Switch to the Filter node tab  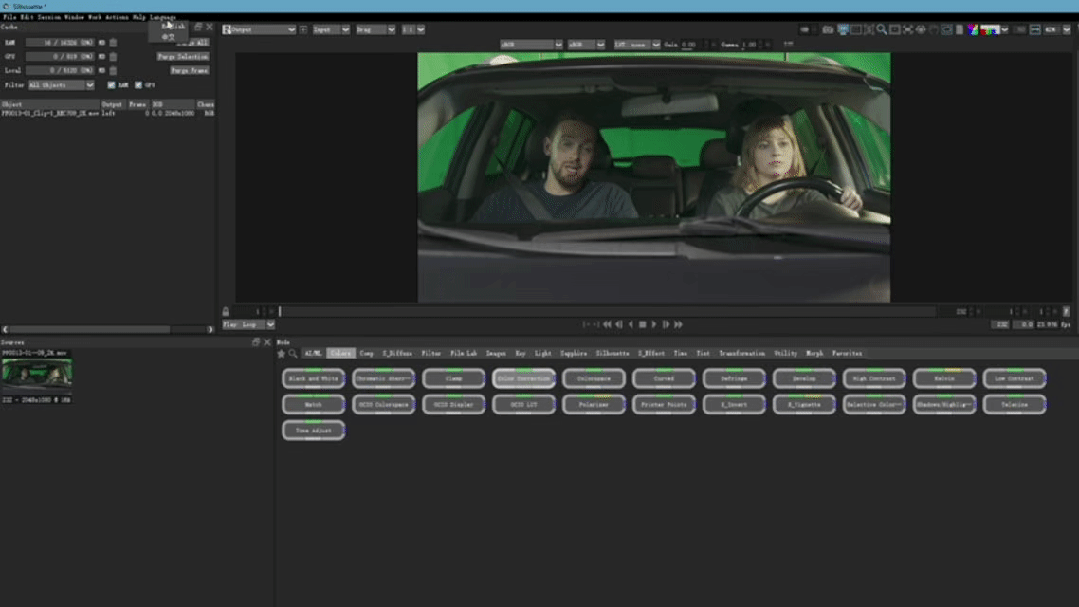(x=431, y=353)
